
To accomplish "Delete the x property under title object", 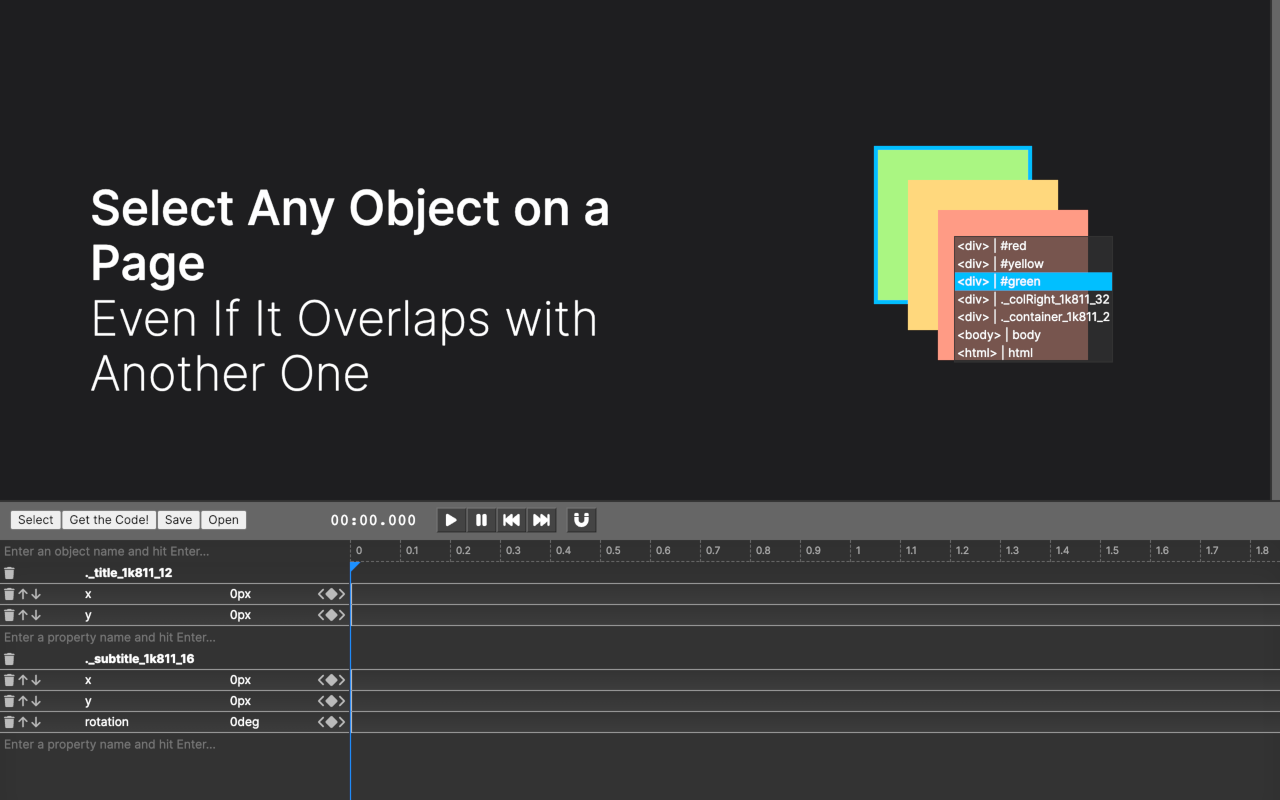I will (9, 594).
